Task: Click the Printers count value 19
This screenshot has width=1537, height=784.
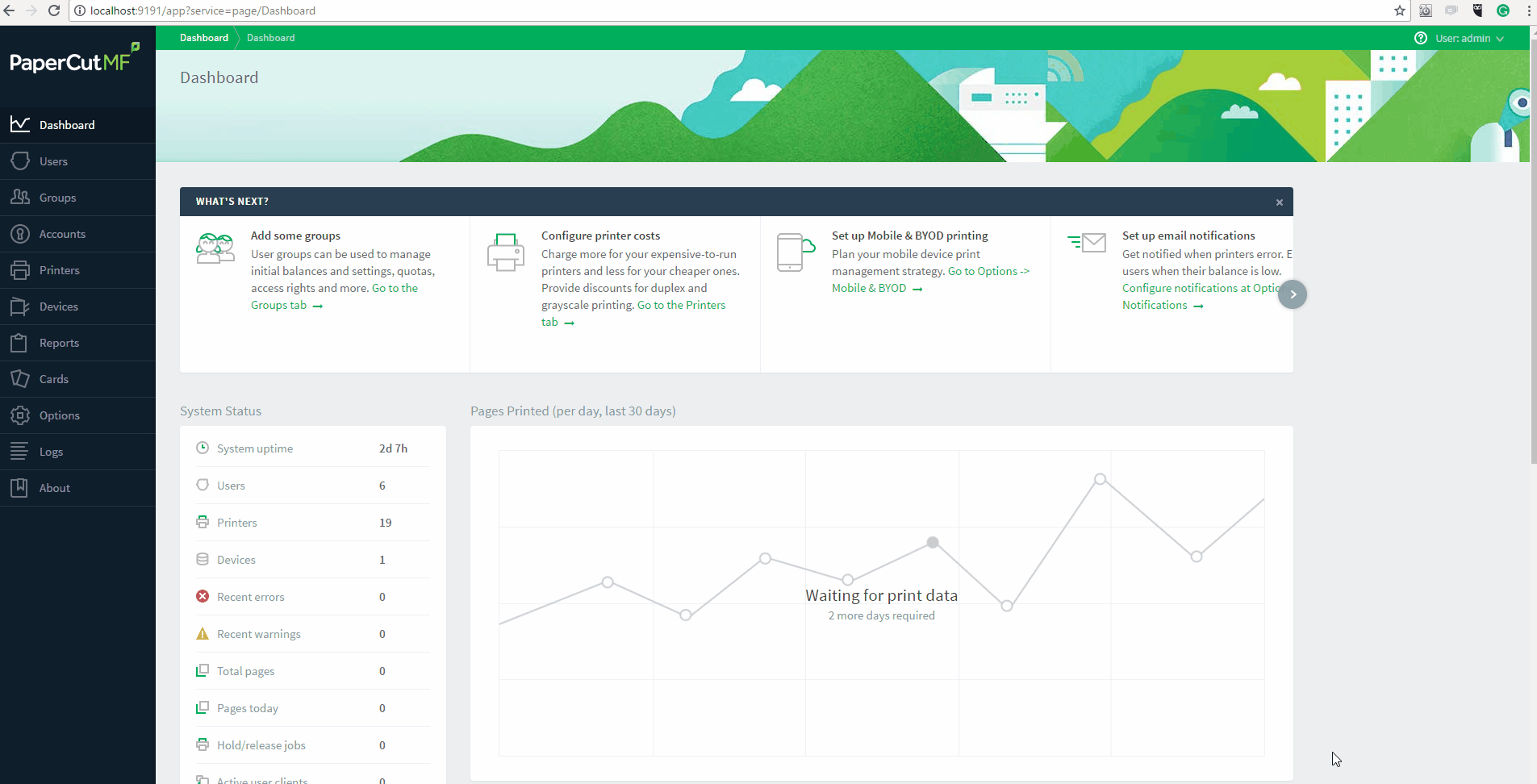Action: tap(386, 523)
